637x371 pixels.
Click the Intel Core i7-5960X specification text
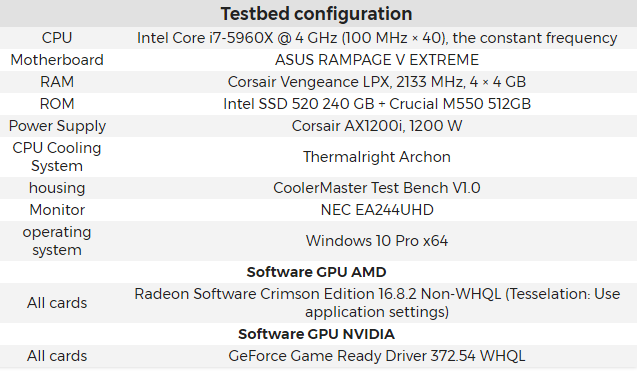(377, 38)
